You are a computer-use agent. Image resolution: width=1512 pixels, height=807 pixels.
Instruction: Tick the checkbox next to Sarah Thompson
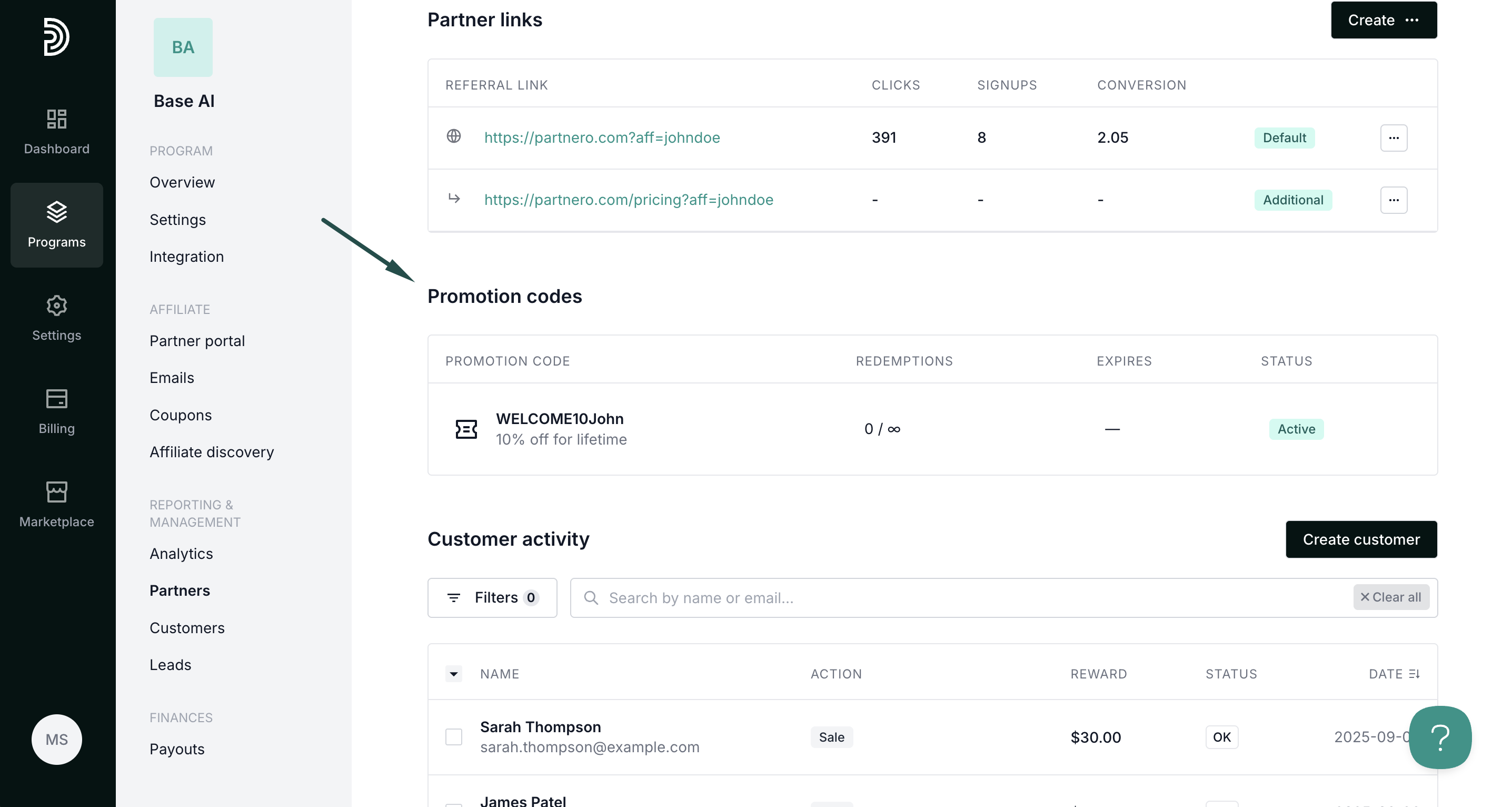click(x=454, y=736)
